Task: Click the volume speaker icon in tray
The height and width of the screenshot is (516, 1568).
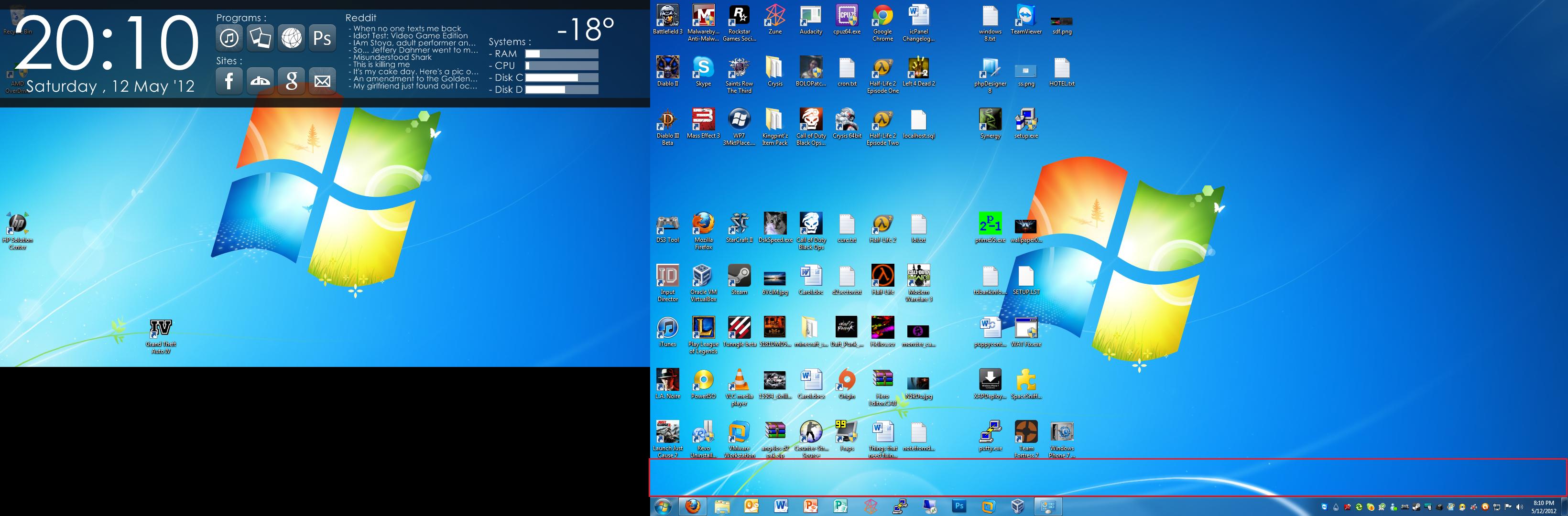Action: [1520, 507]
